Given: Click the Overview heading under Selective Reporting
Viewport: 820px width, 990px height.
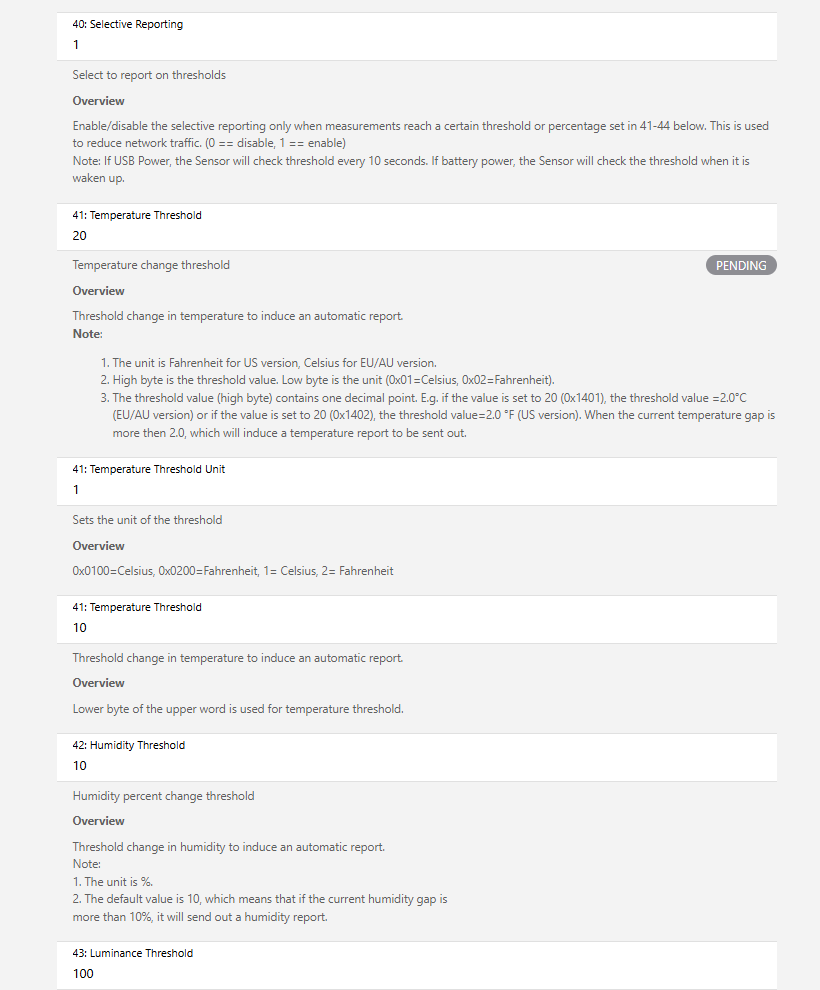Looking at the screenshot, I should (98, 101).
